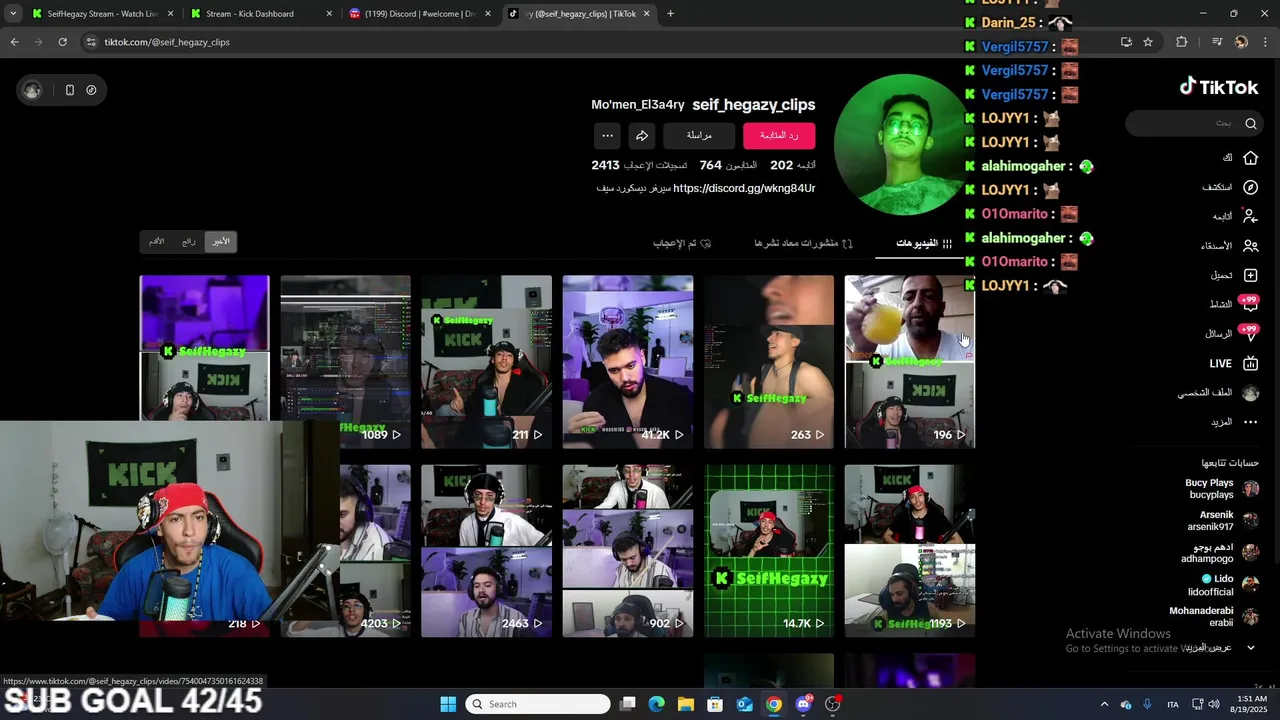Switch to Videos (الفيديوهات) profile tab
This screenshot has height=720, width=1280.
(924, 243)
